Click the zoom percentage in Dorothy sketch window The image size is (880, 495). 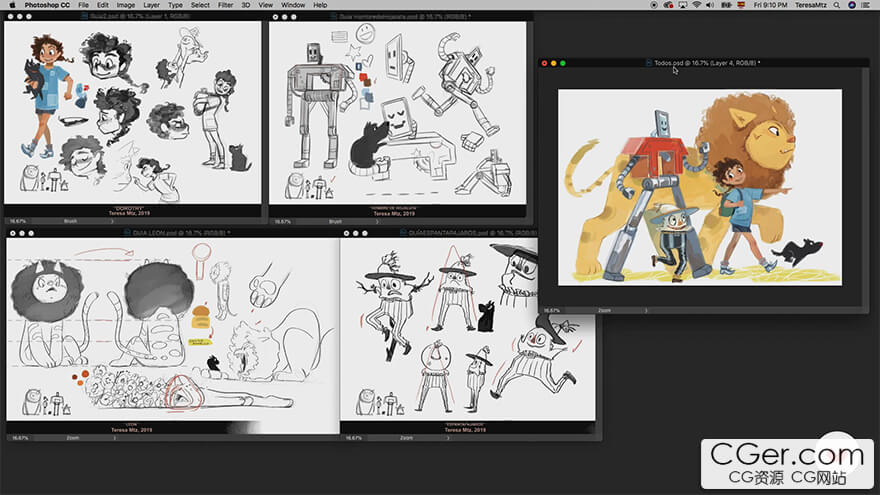(x=17, y=221)
